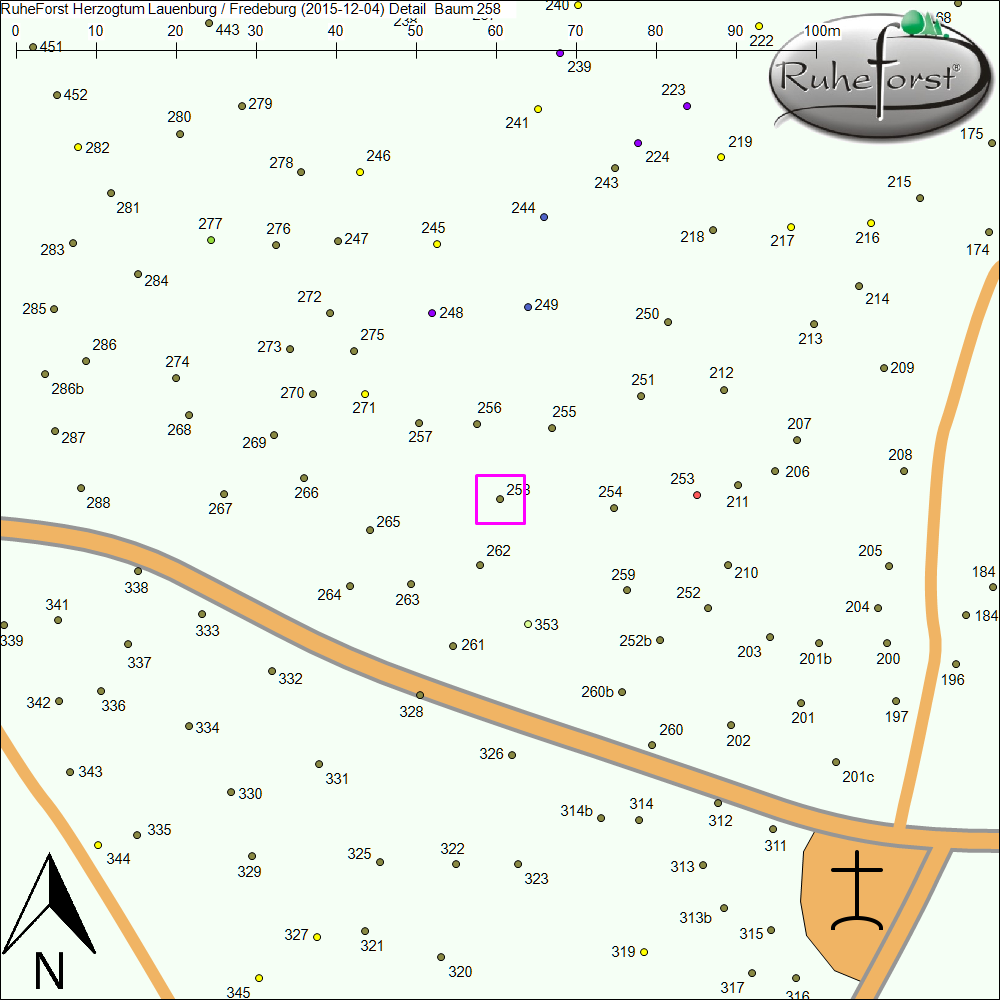Select the purple marker of tree 223

[687, 106]
